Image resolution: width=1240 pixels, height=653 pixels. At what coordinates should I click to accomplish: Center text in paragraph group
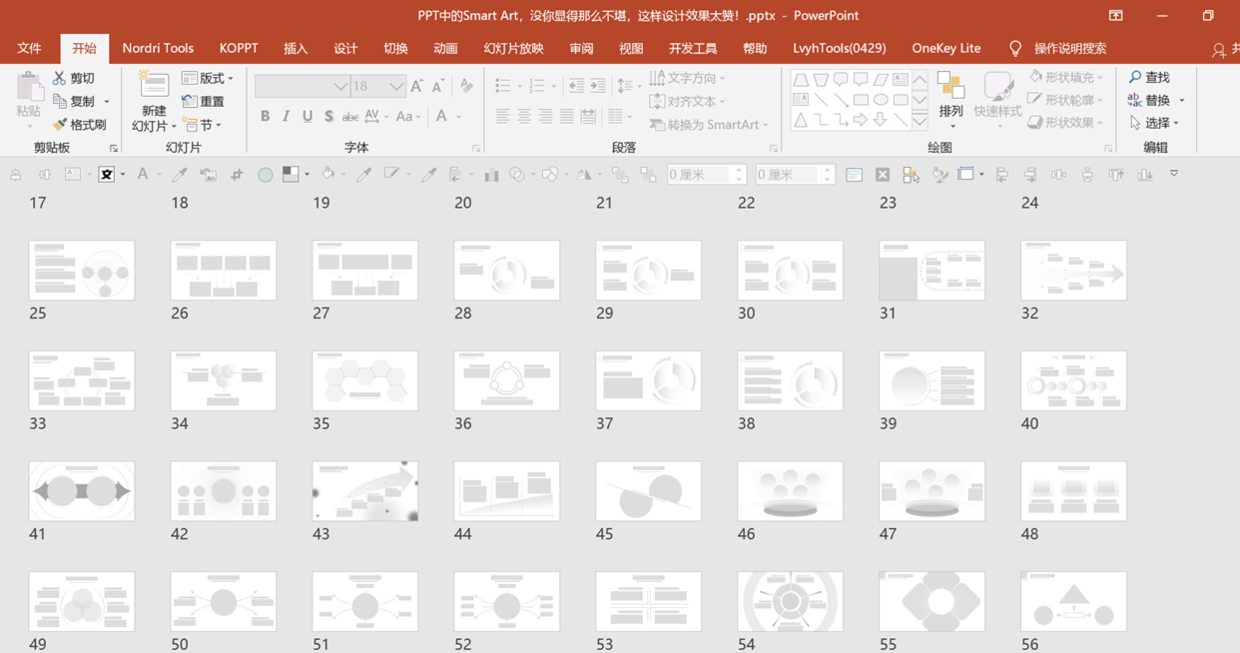pyautogui.click(x=524, y=117)
